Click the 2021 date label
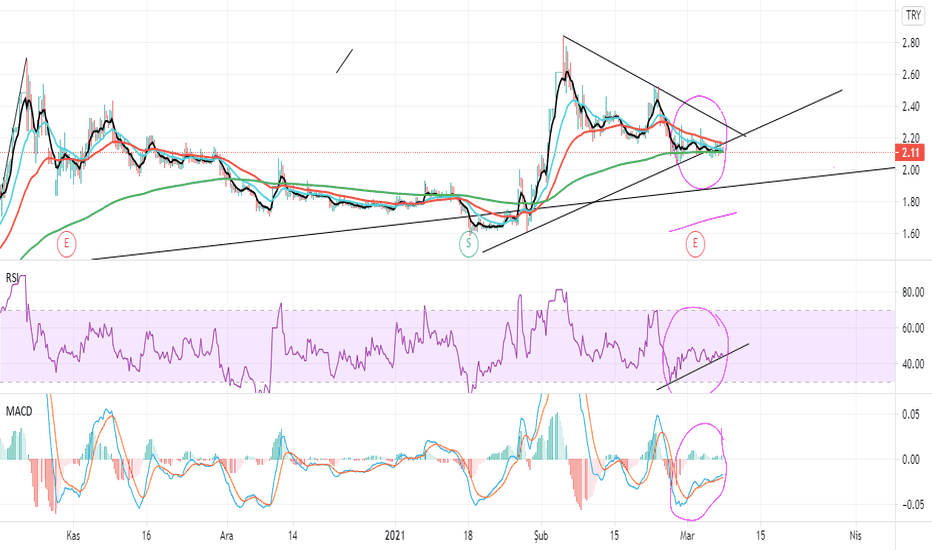This screenshot has width=932, height=550. pos(395,536)
